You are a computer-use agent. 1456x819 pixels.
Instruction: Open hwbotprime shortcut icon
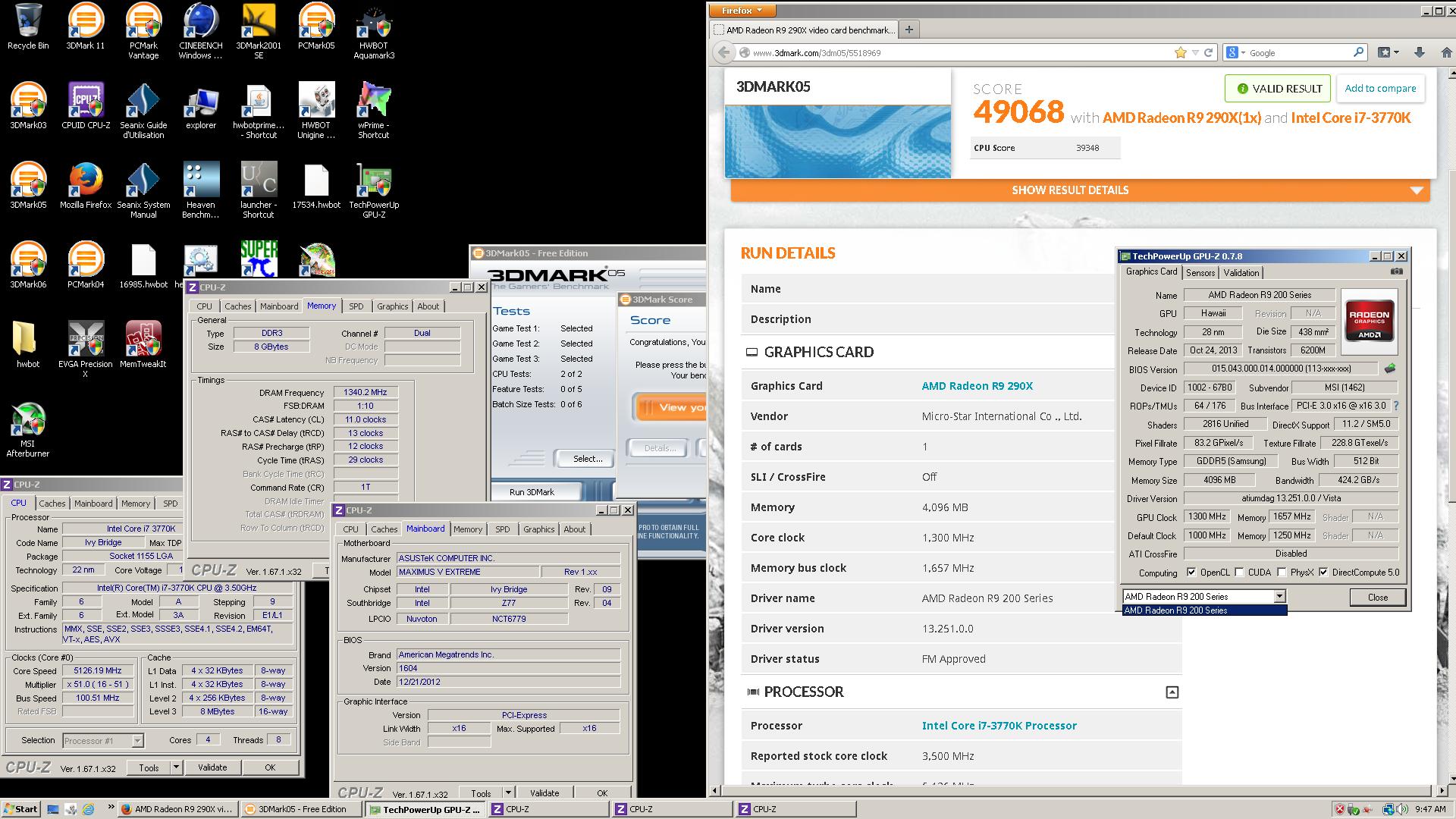point(259,111)
